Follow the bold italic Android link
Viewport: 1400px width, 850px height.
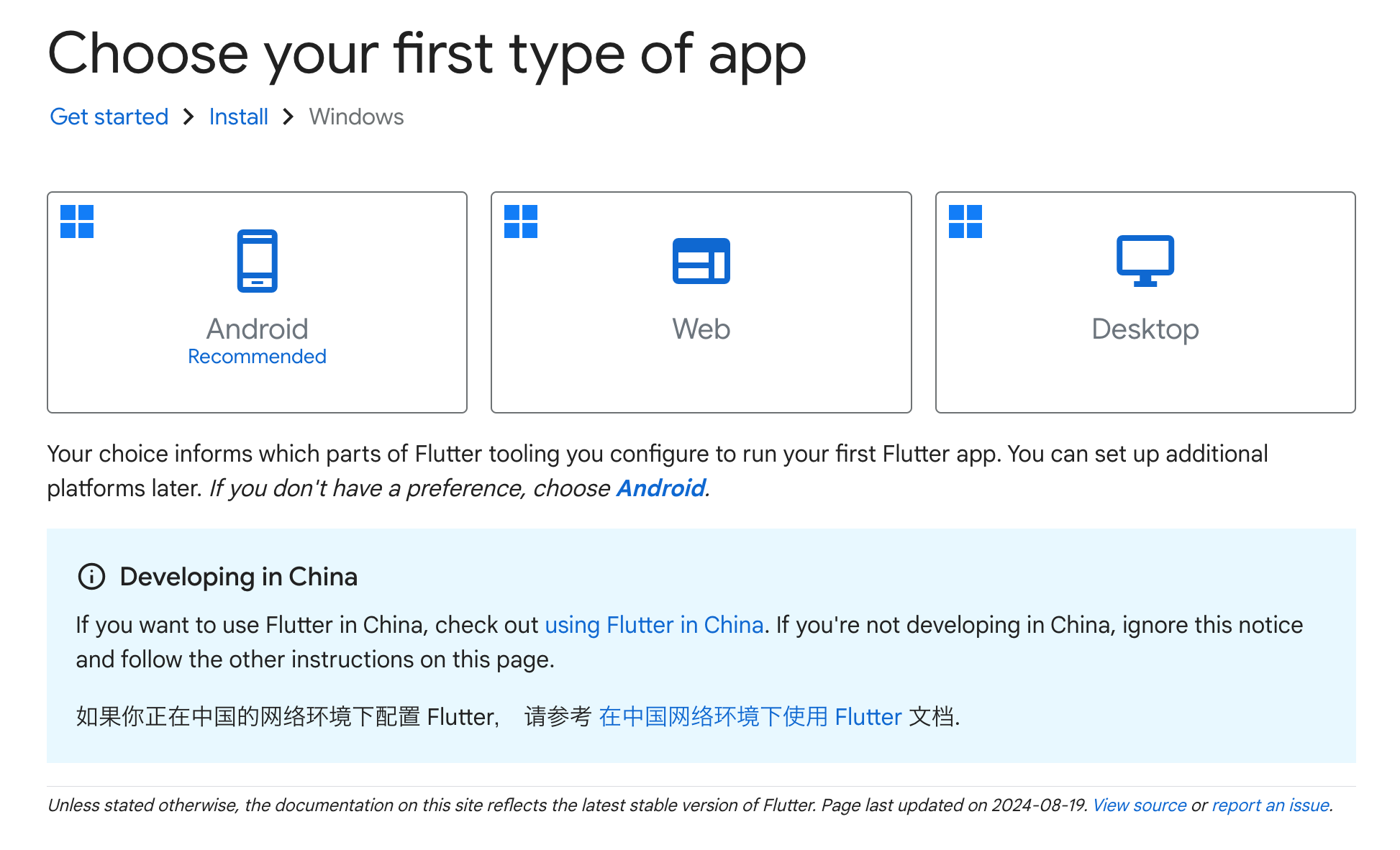click(x=660, y=488)
